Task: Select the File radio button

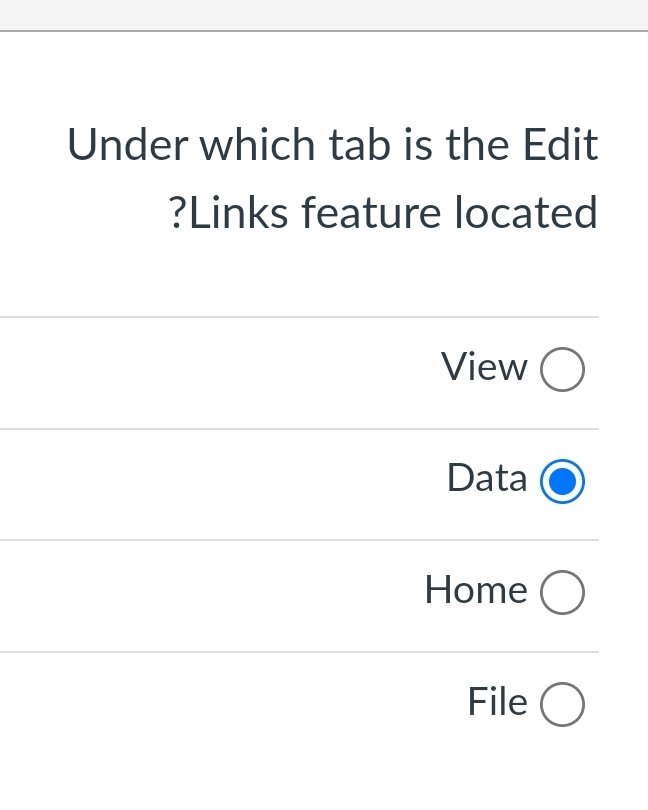Action: (x=563, y=703)
